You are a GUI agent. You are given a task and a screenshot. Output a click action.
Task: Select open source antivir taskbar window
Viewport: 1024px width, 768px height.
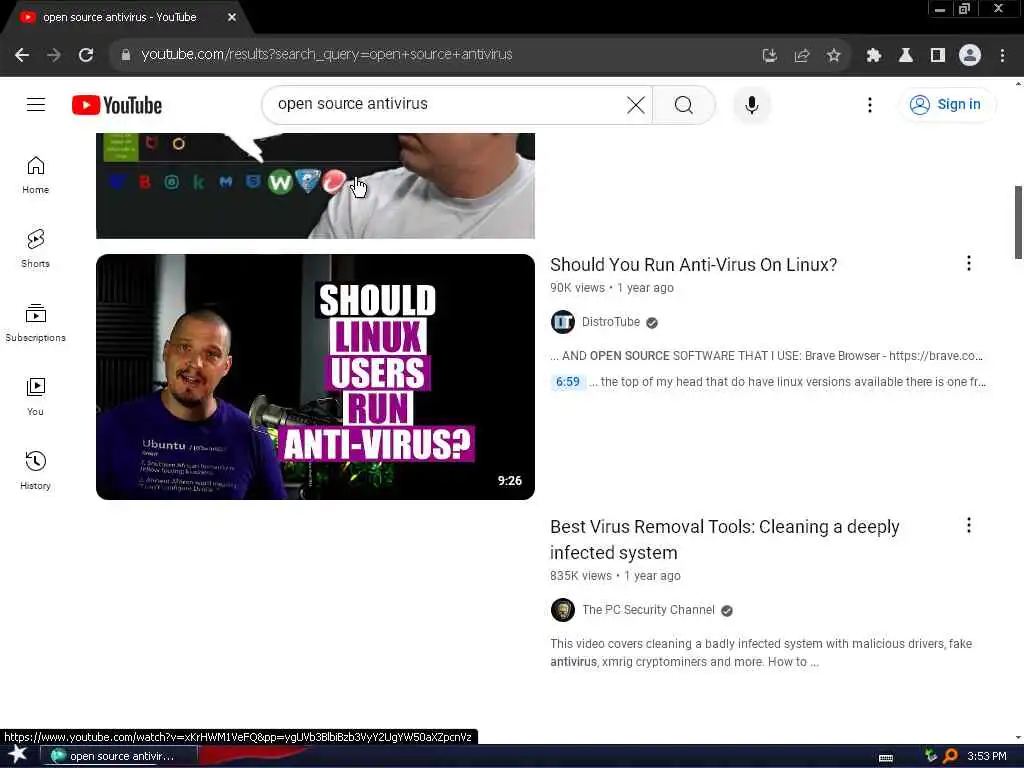[x=119, y=756]
